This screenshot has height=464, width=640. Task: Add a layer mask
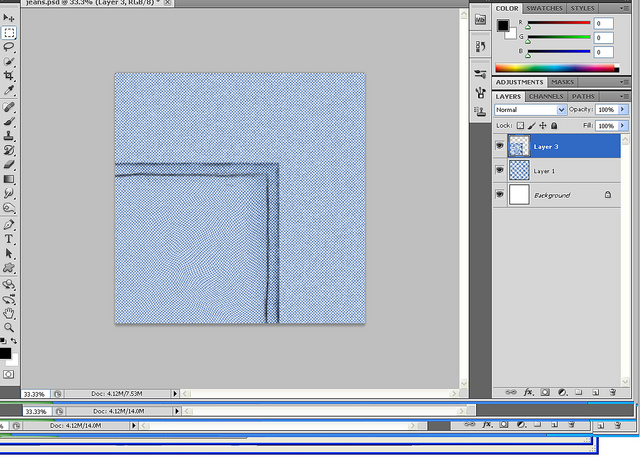(x=545, y=392)
